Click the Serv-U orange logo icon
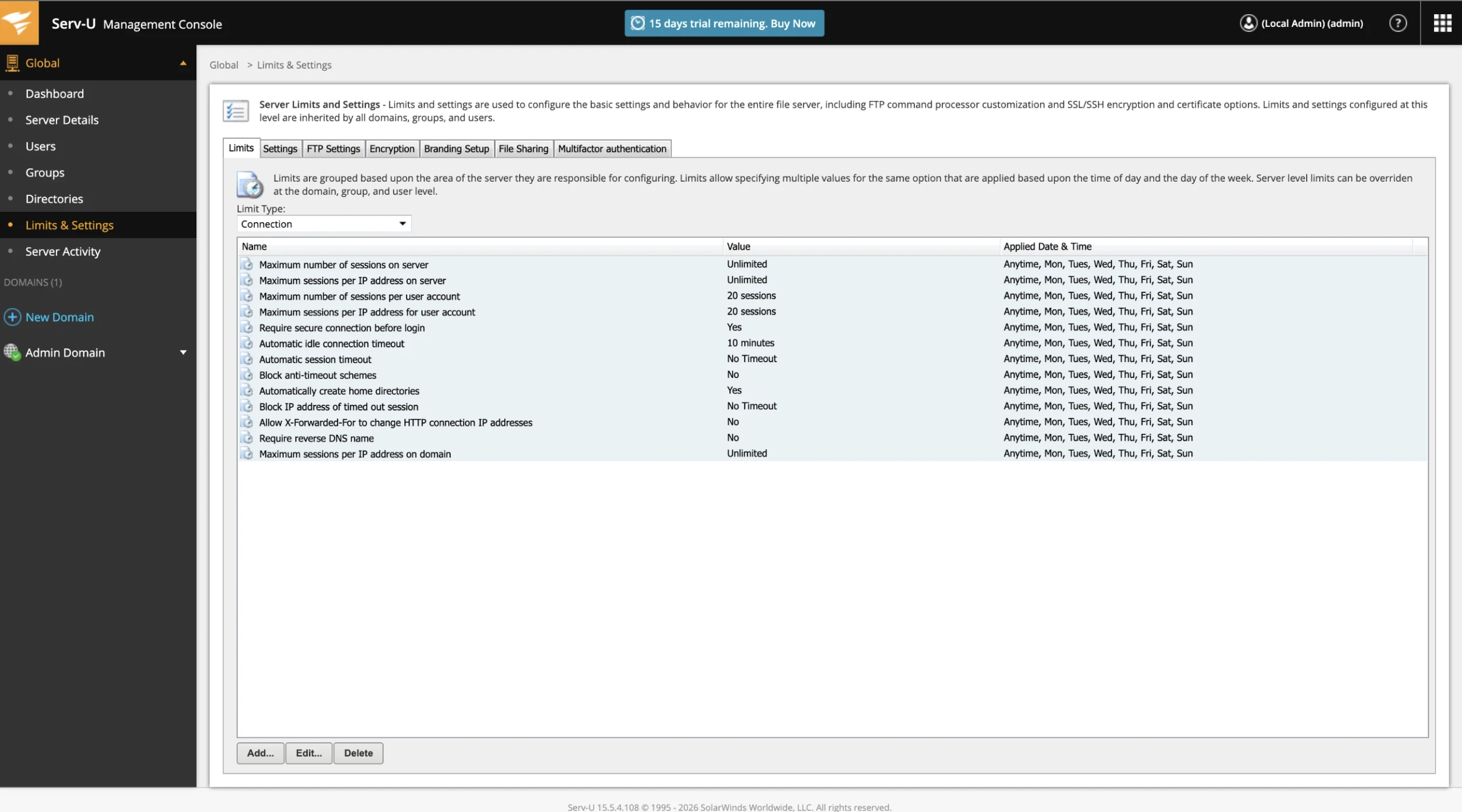Viewport: 1462px width, 812px height. (x=19, y=22)
